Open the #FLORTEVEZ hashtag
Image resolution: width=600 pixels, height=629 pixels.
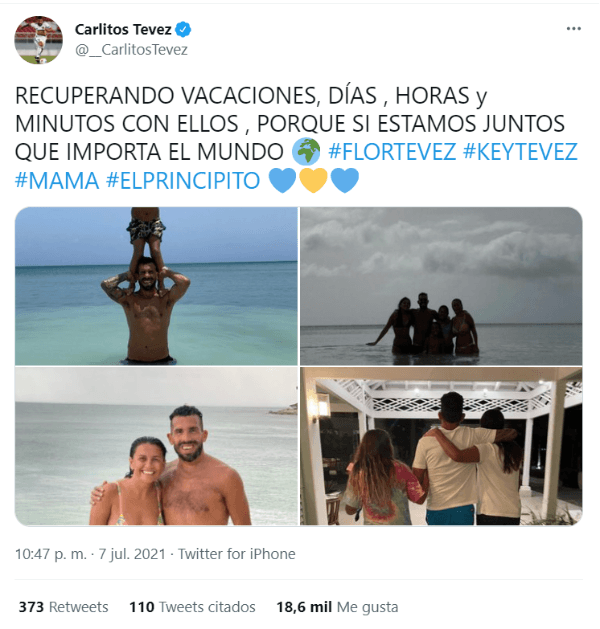point(392,152)
